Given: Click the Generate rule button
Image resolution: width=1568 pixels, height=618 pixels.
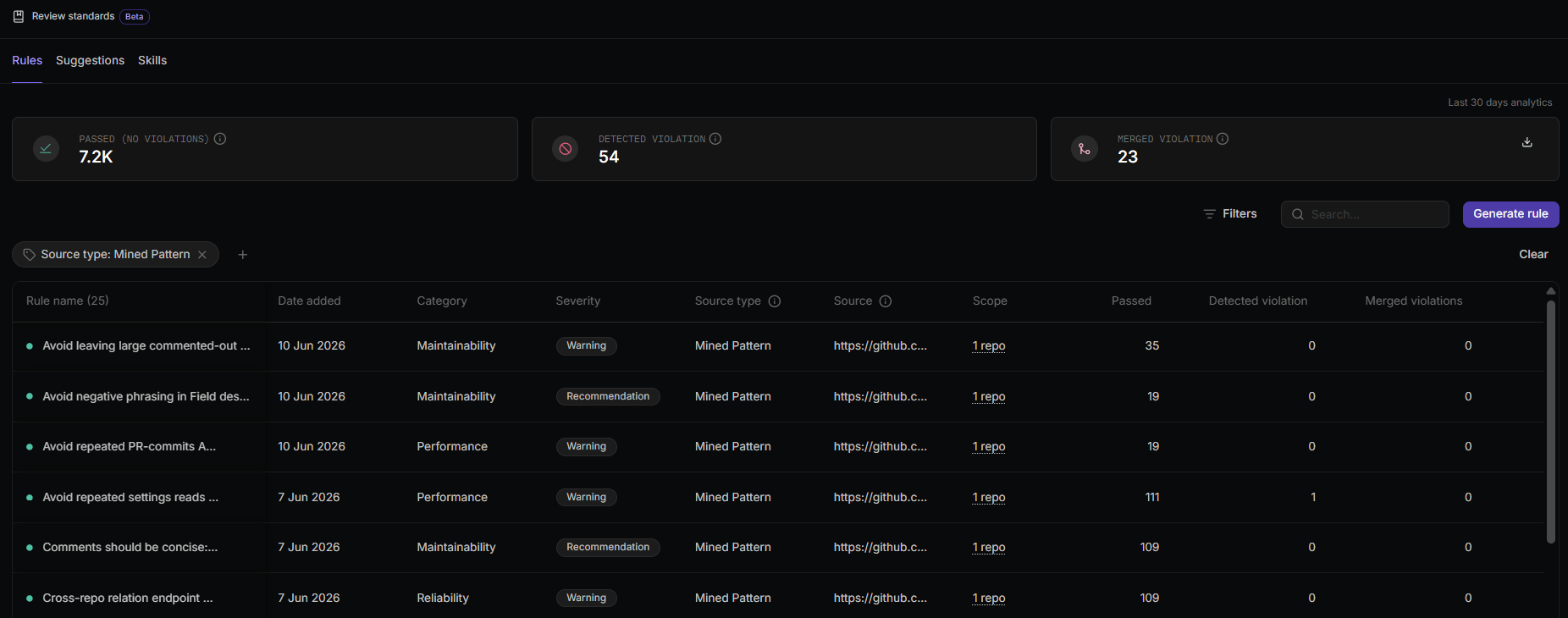Looking at the screenshot, I should (x=1510, y=214).
